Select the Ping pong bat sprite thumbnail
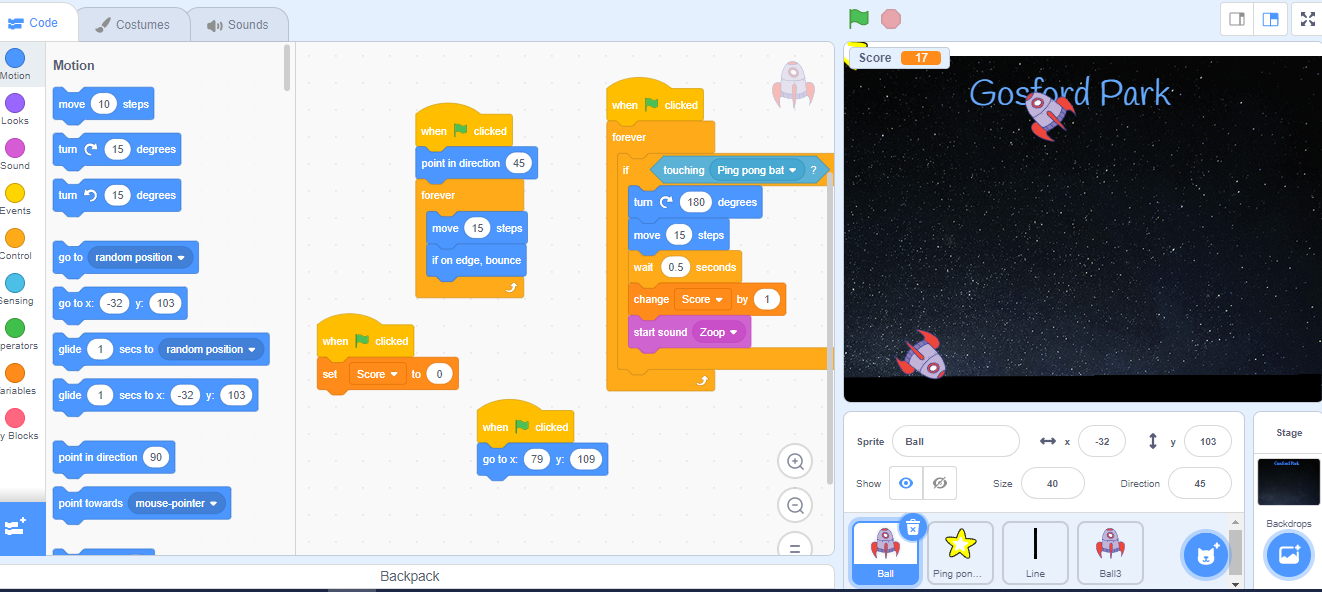 [960, 553]
